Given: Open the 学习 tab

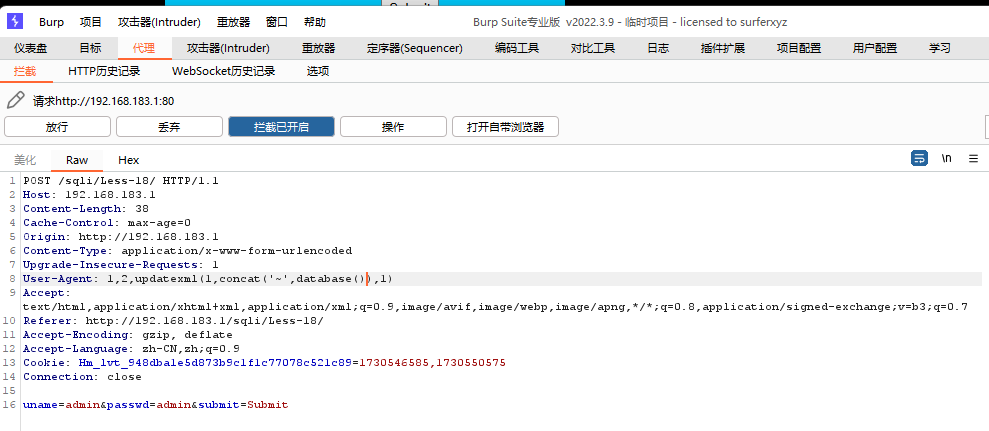Looking at the screenshot, I should pos(939,48).
